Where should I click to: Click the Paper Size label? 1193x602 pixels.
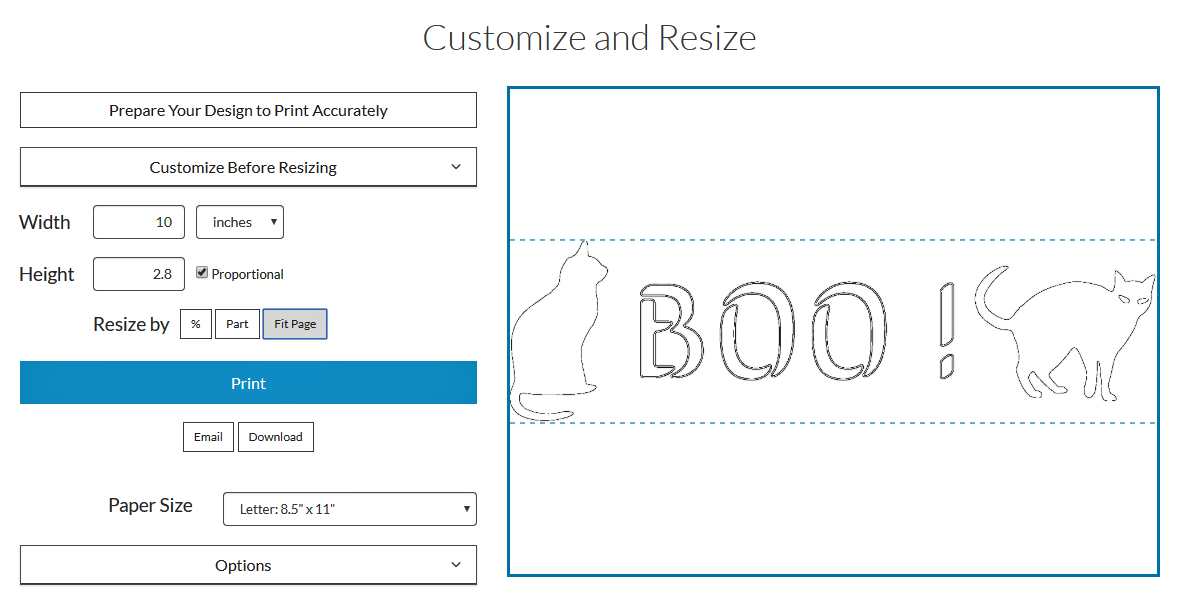[x=151, y=505]
